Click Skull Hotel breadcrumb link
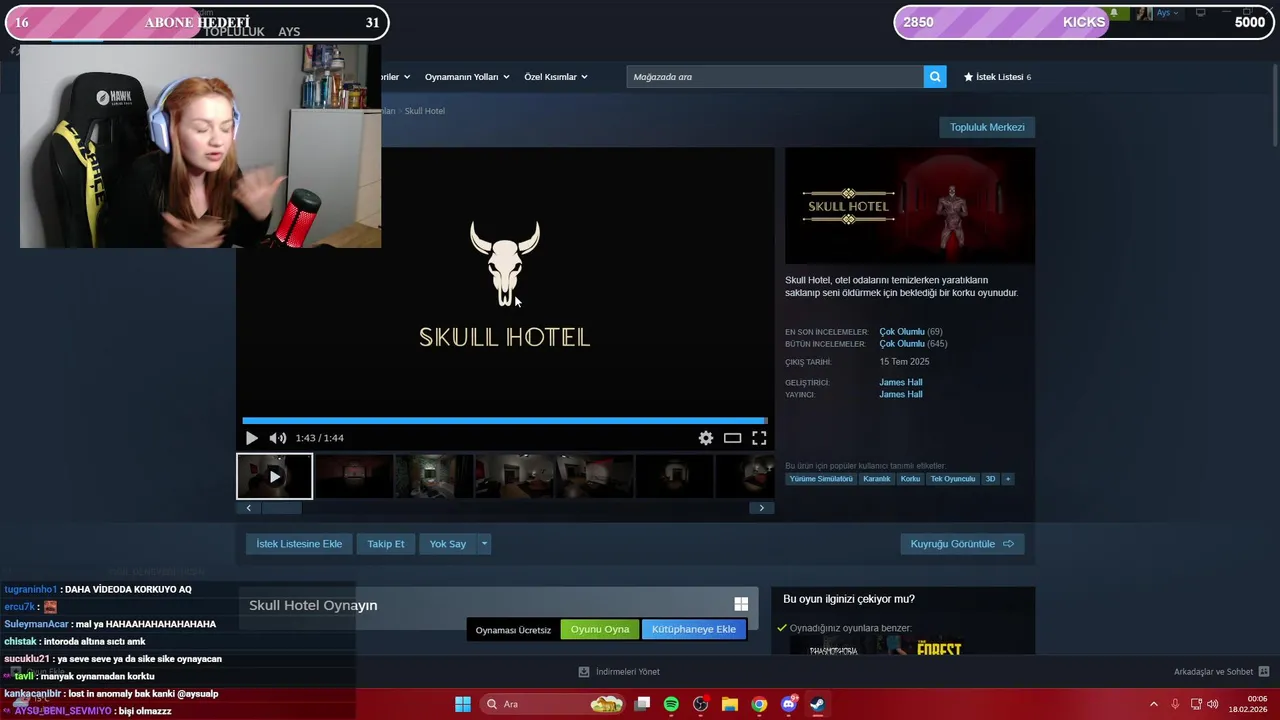The image size is (1280, 720). (425, 111)
